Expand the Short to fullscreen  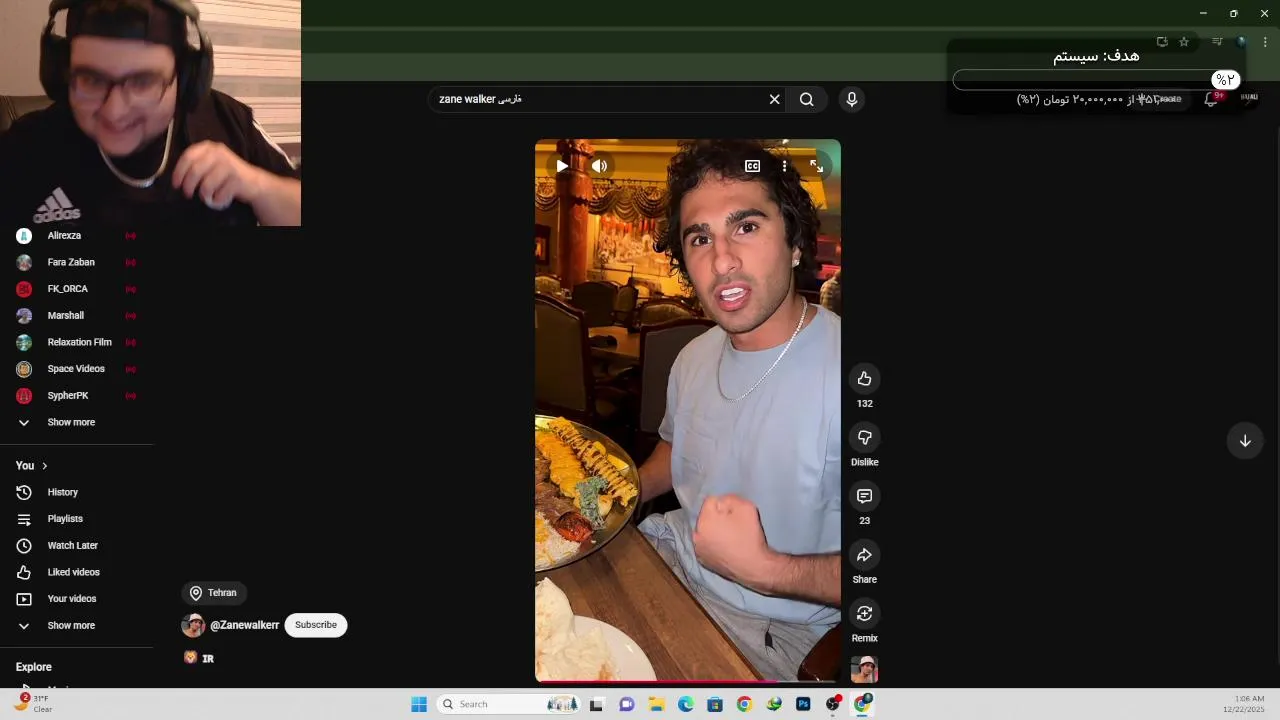pyautogui.click(x=816, y=166)
